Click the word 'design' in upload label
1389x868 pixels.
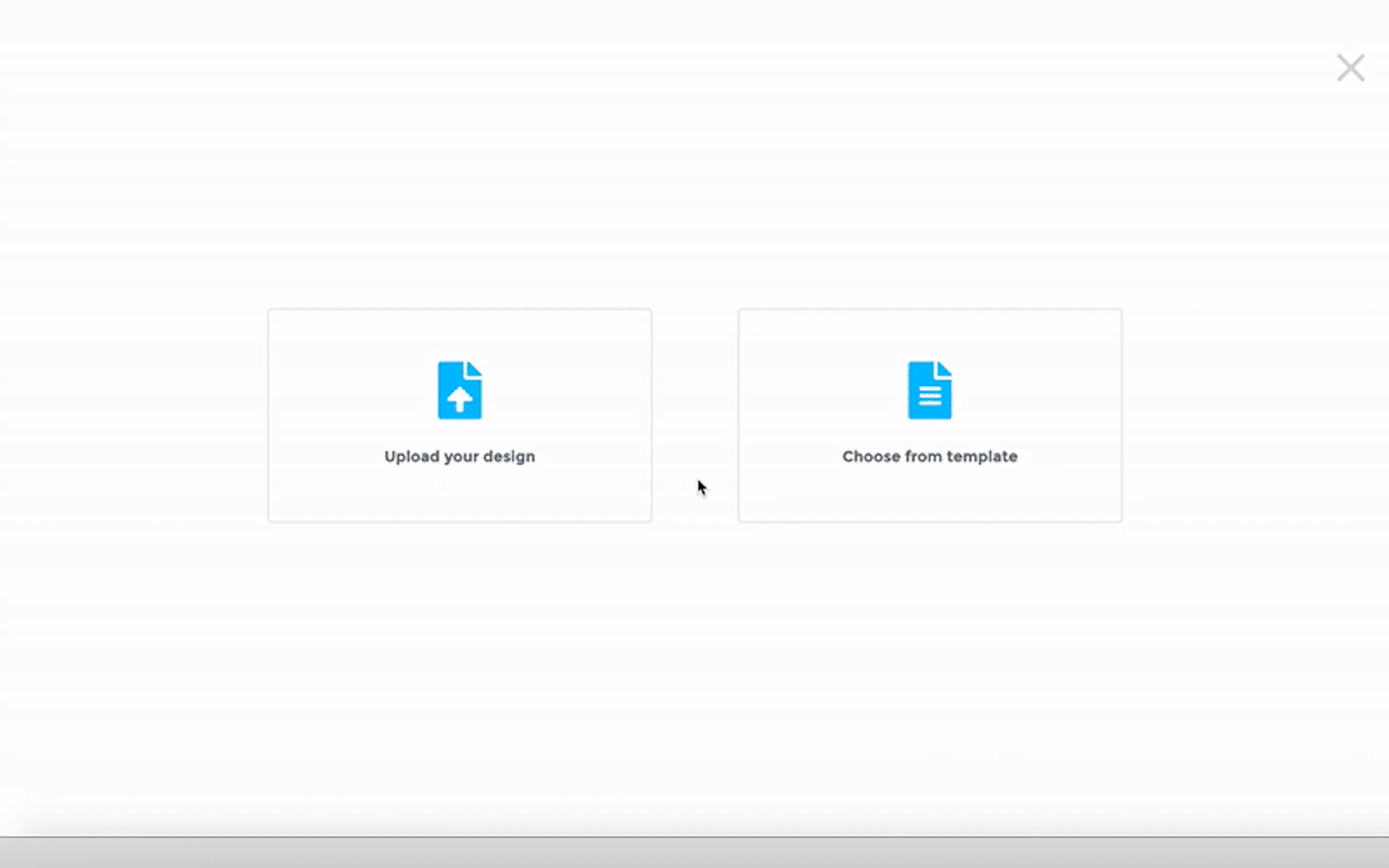[509, 456]
